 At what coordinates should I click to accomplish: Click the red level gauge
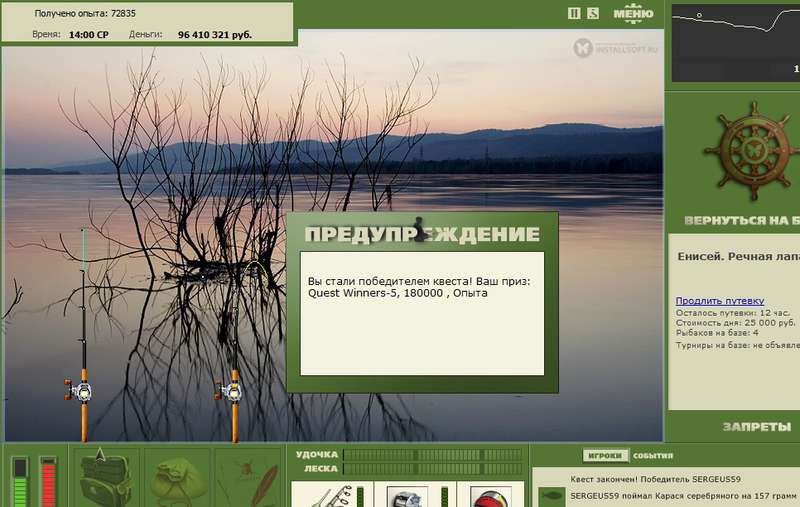coord(48,482)
